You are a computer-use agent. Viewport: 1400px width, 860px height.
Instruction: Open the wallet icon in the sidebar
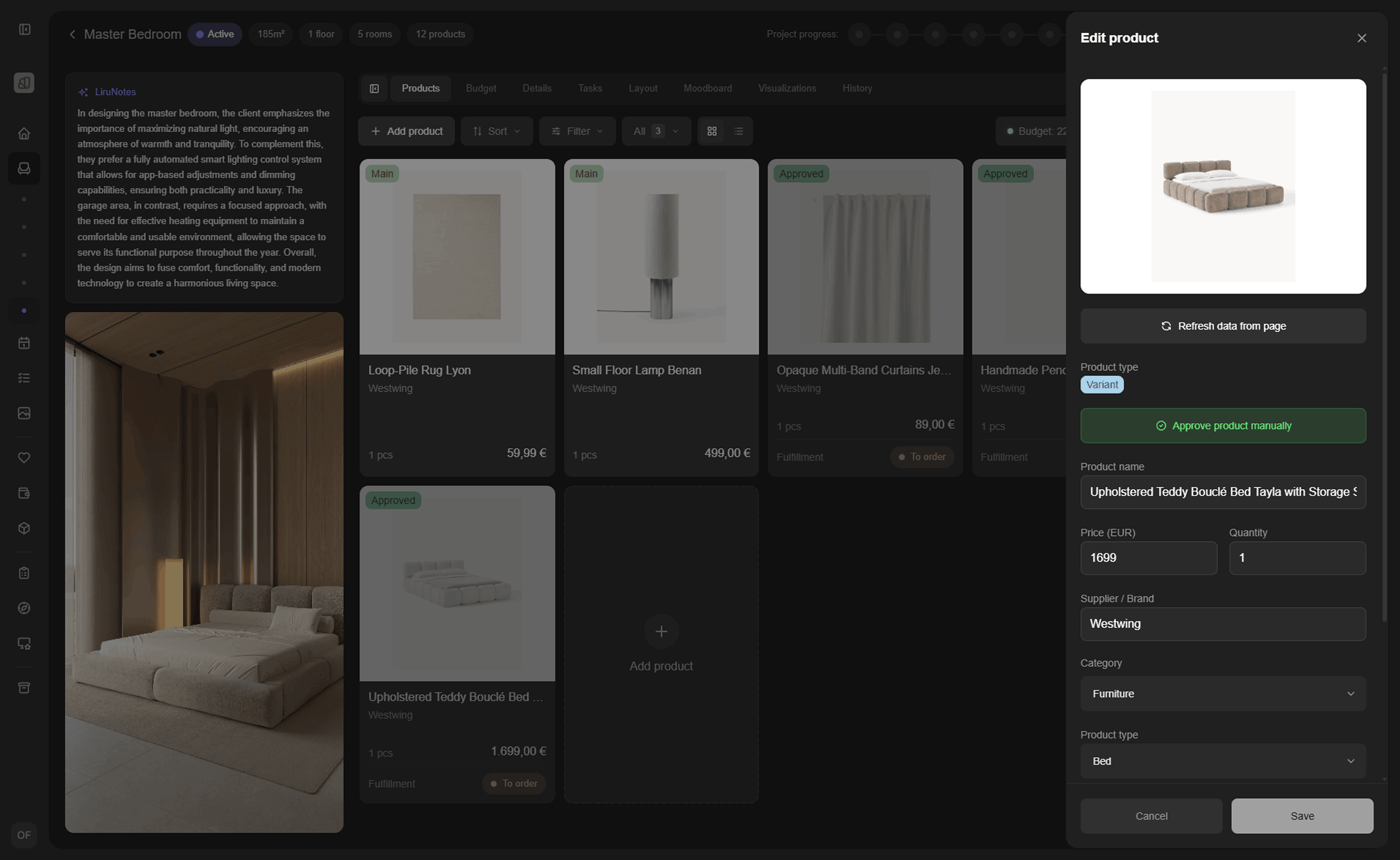point(24,492)
